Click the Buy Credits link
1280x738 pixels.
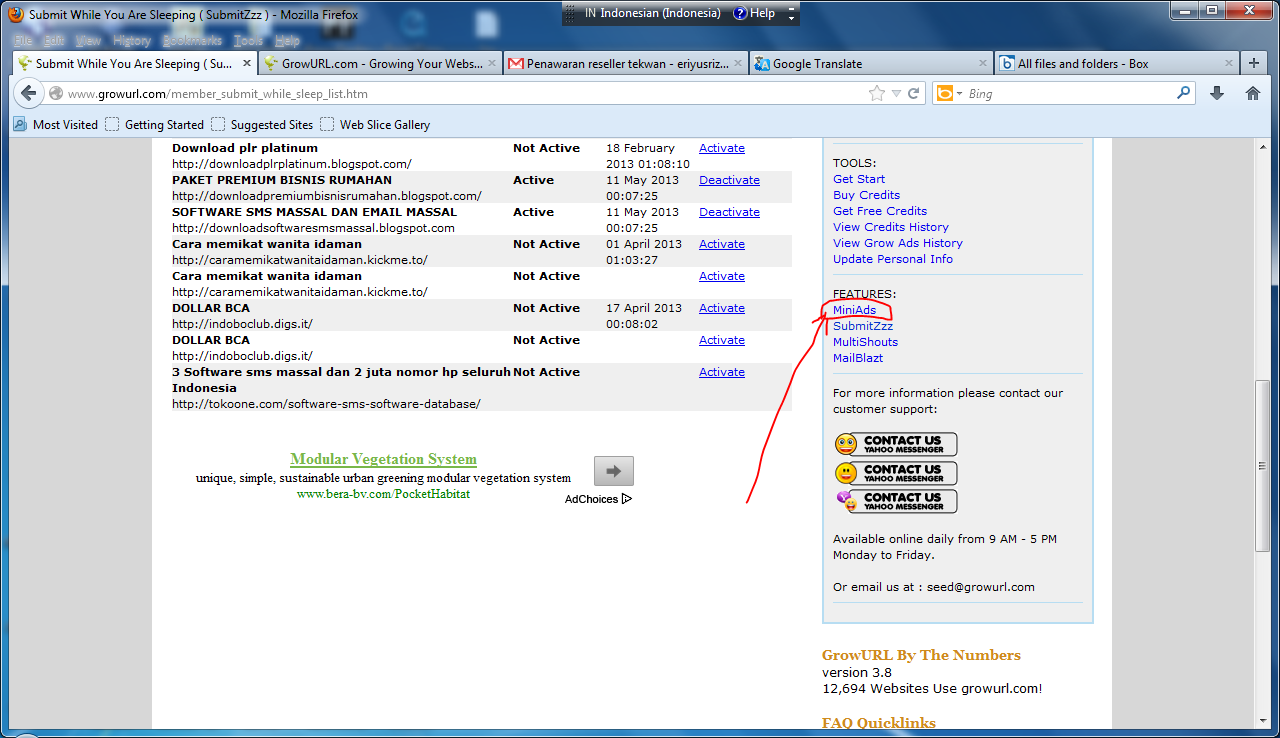tap(866, 195)
